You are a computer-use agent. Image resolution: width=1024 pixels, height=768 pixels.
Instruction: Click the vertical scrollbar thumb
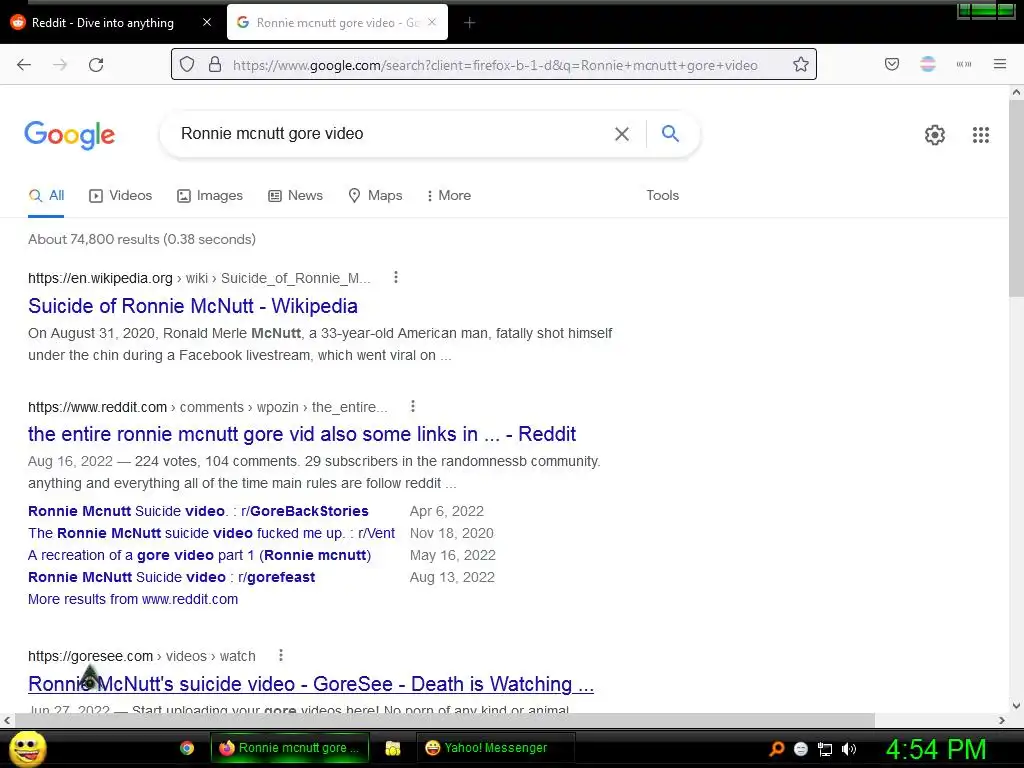pyautogui.click(x=1016, y=198)
